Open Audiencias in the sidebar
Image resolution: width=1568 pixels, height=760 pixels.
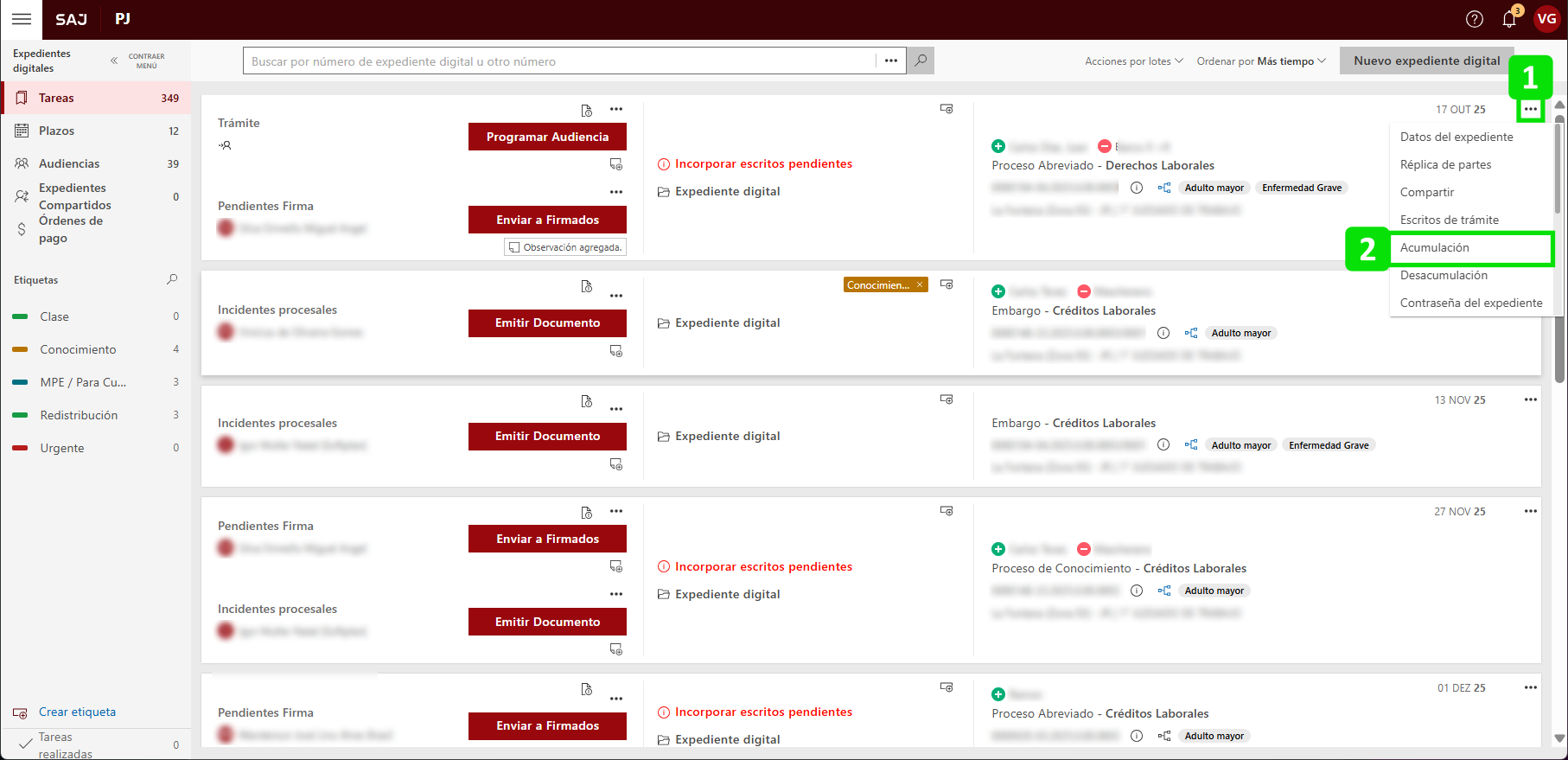[69, 163]
